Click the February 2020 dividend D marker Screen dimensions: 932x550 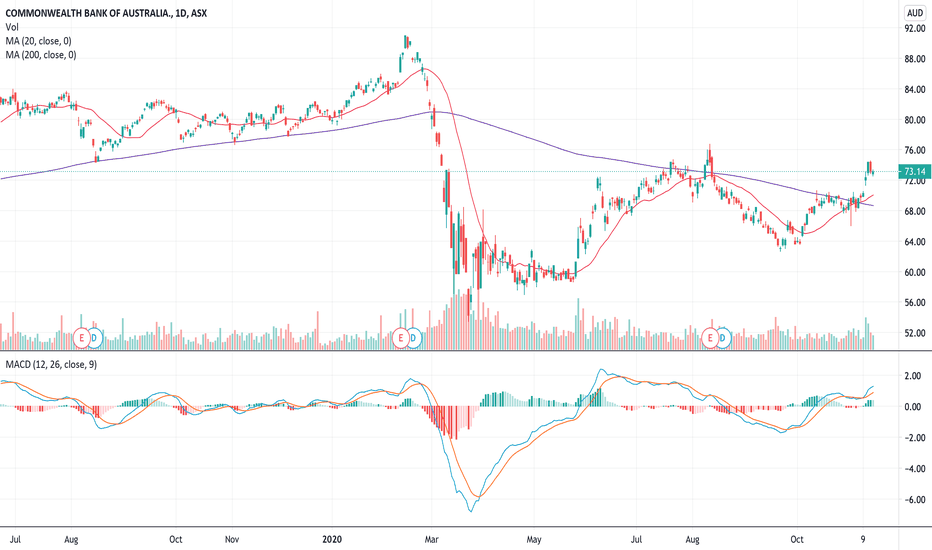[414, 338]
